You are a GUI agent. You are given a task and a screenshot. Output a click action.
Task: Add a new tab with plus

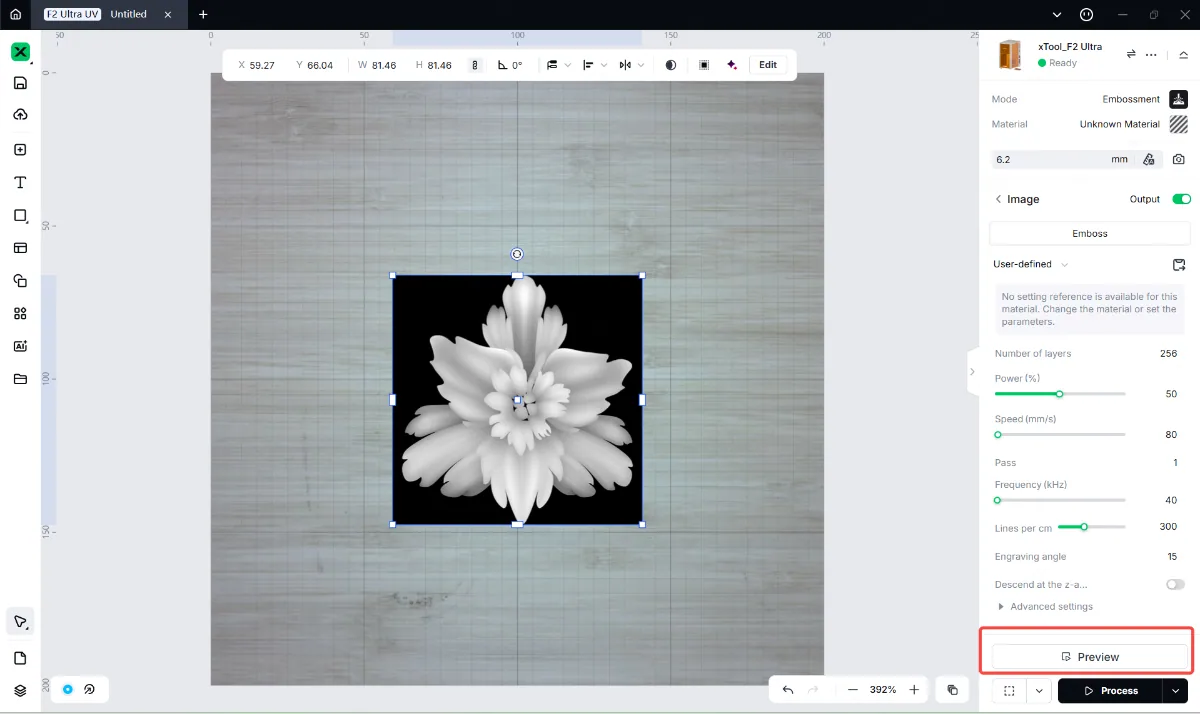203,14
